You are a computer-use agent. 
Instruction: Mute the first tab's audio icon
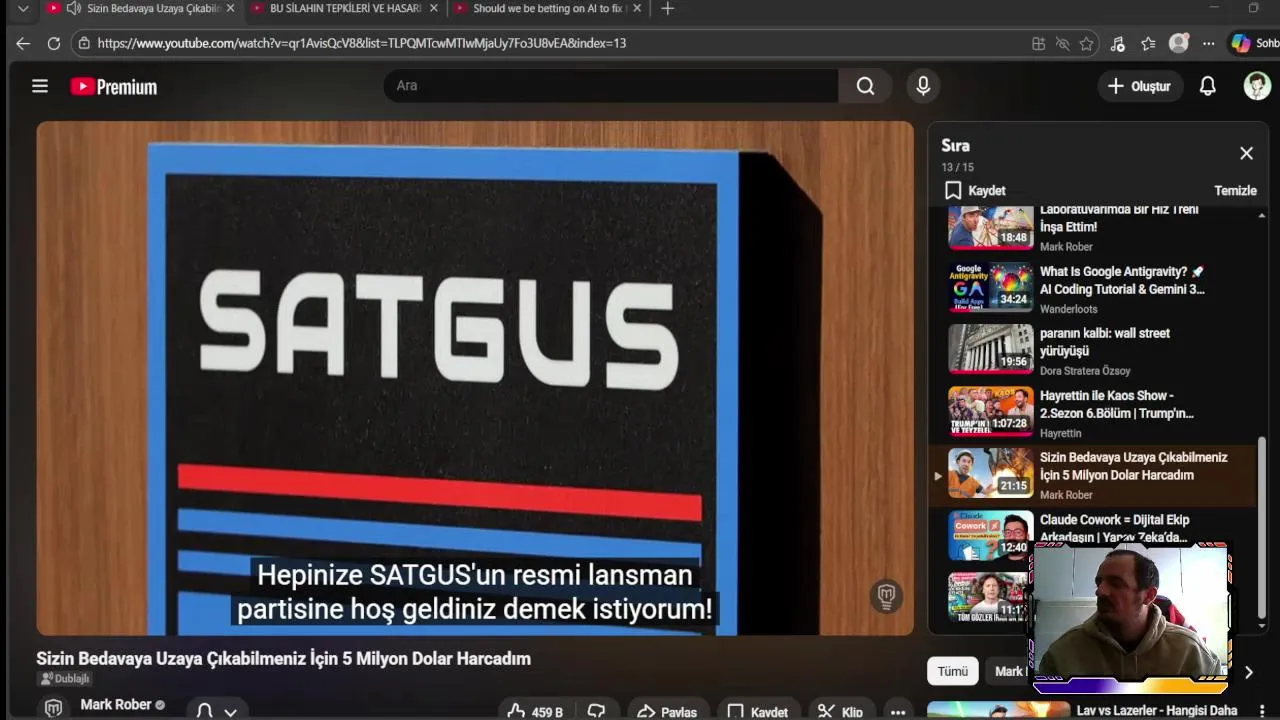click(73, 8)
